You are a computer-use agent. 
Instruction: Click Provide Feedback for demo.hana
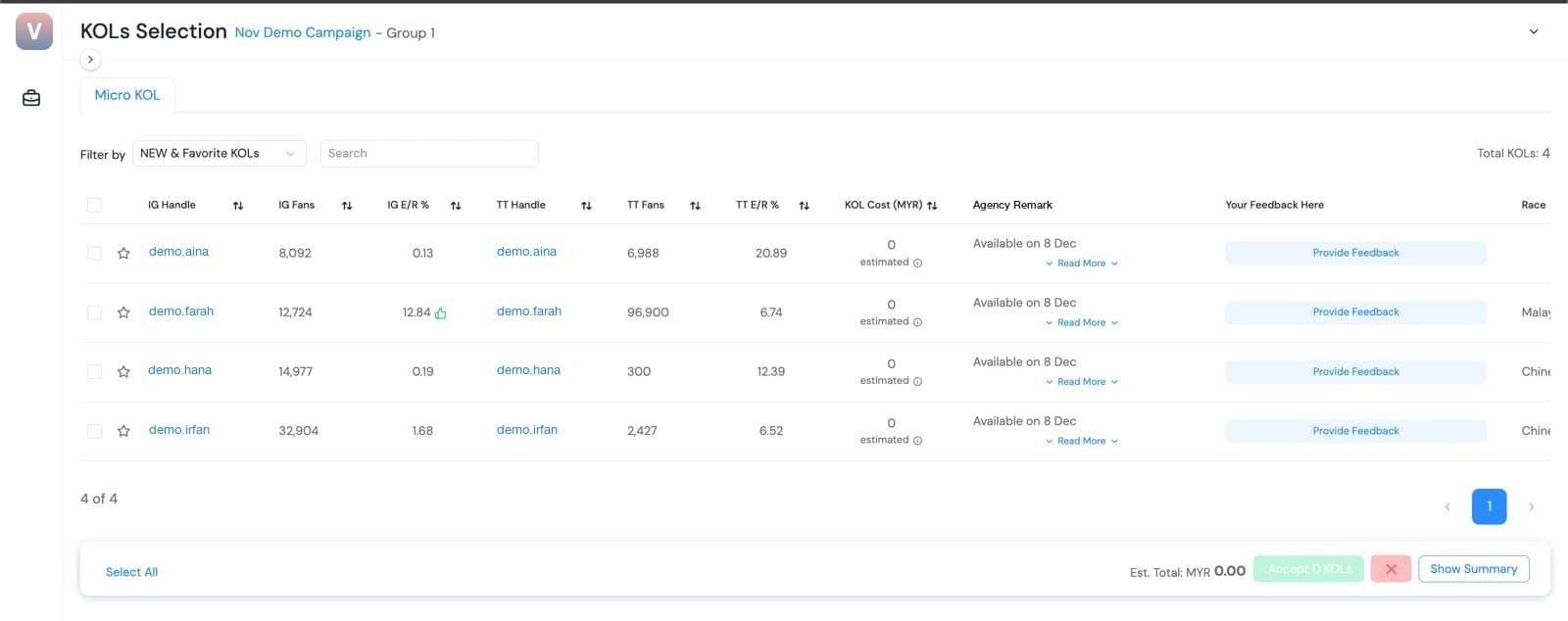(x=1355, y=371)
